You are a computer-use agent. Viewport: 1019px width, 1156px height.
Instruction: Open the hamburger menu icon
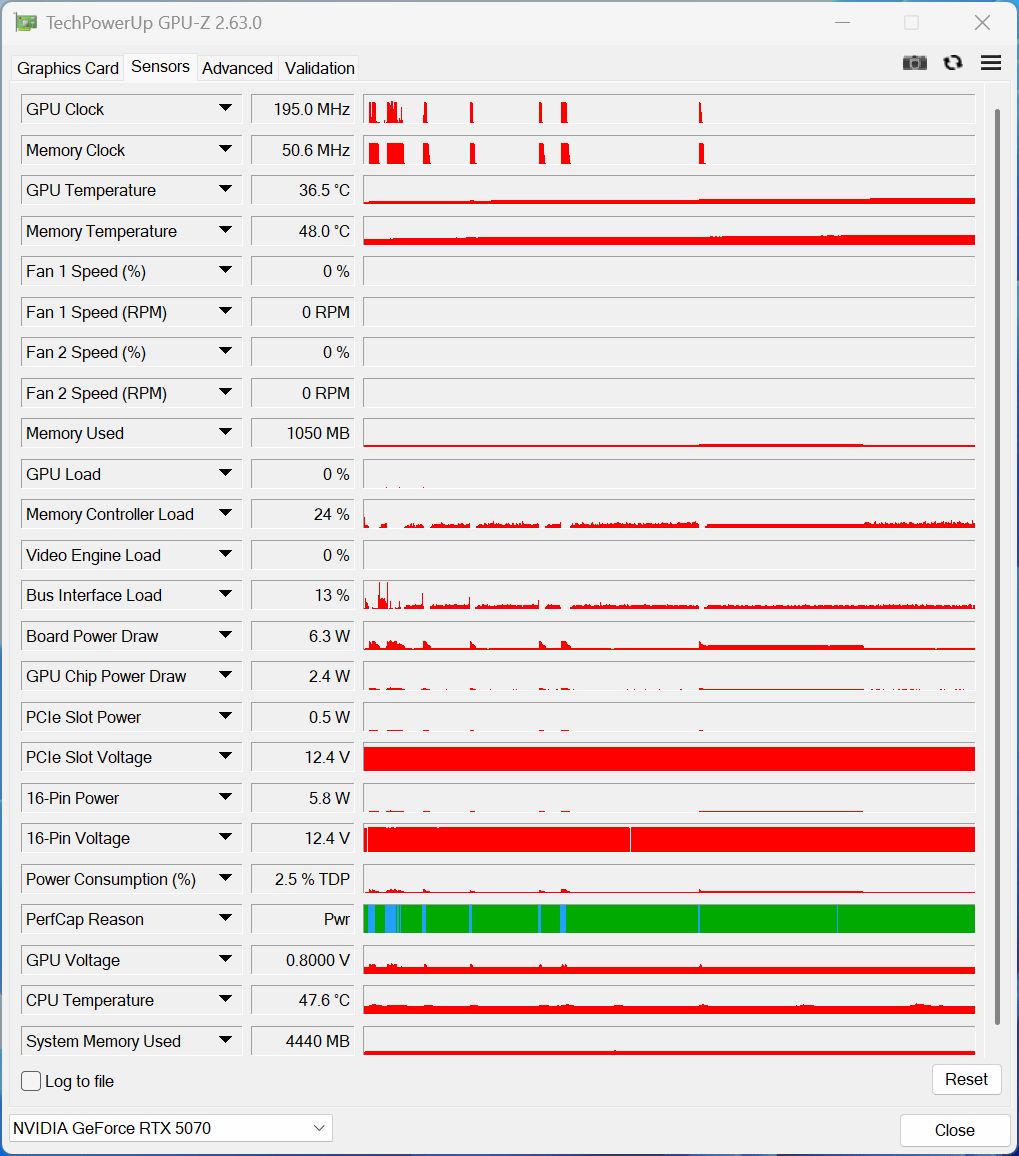coord(991,63)
